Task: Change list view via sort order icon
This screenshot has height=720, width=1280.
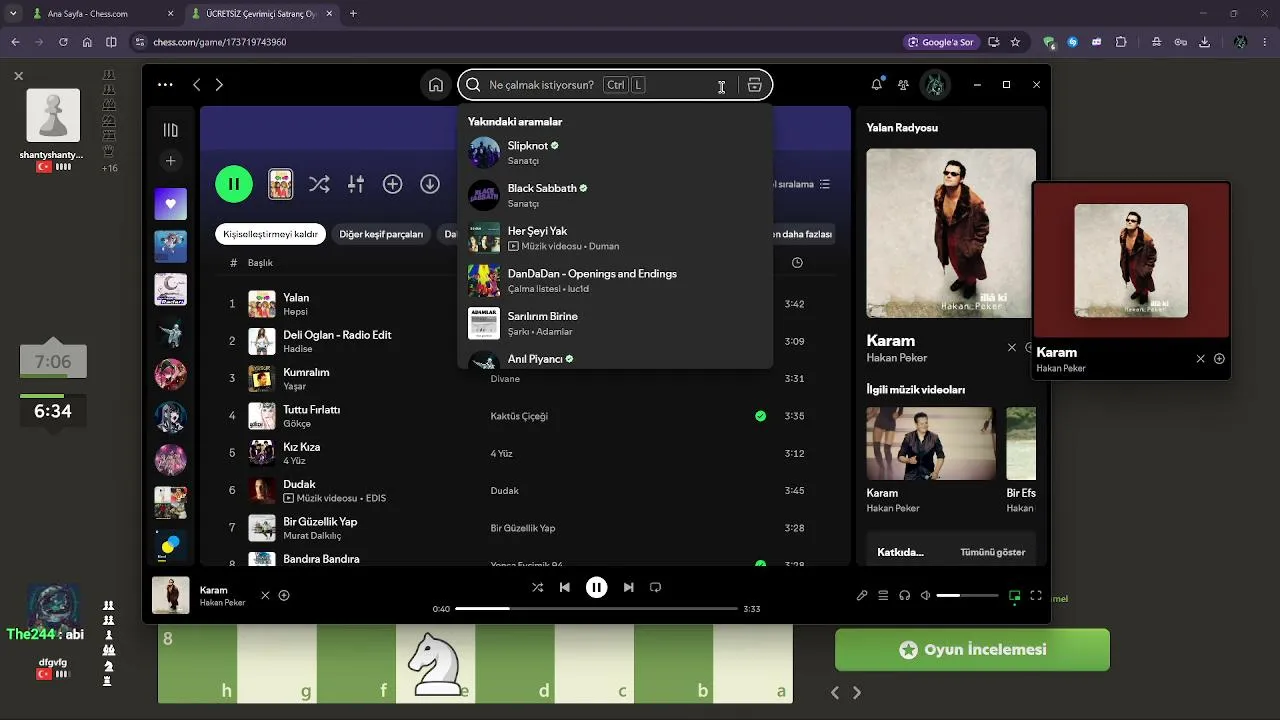Action: pyautogui.click(x=824, y=184)
